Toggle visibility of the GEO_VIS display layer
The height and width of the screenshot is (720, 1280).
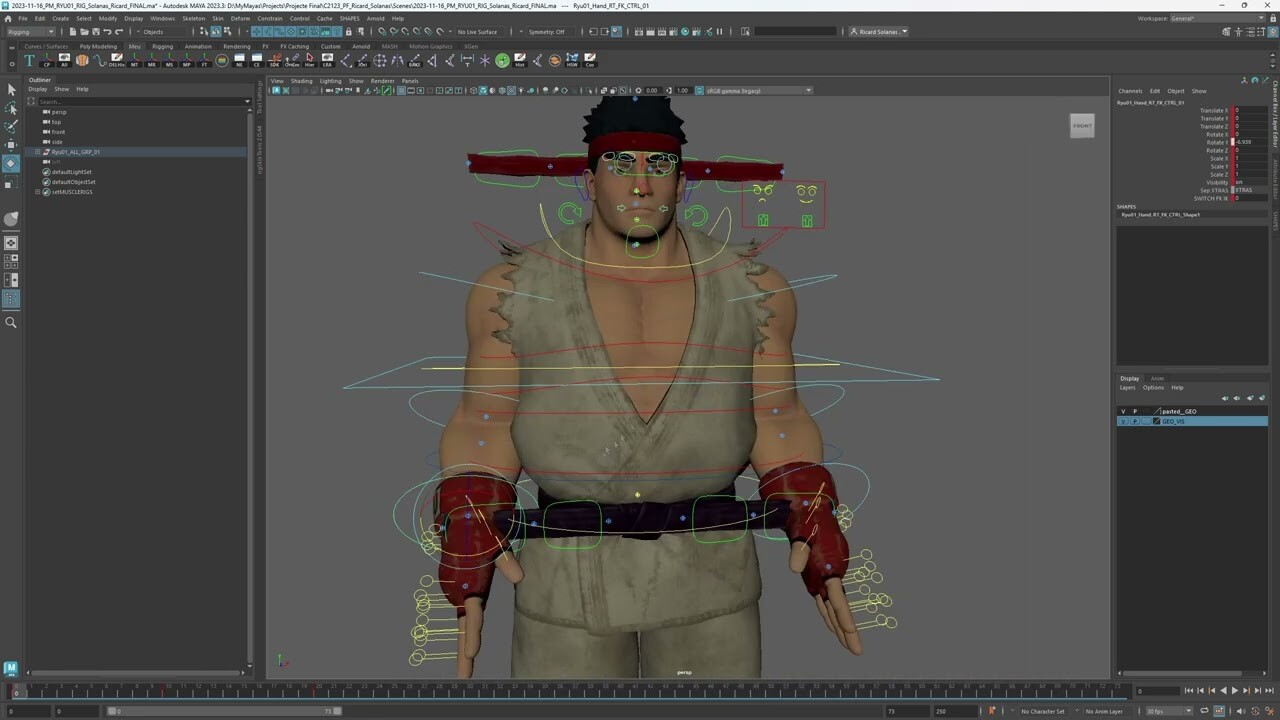pos(1123,421)
